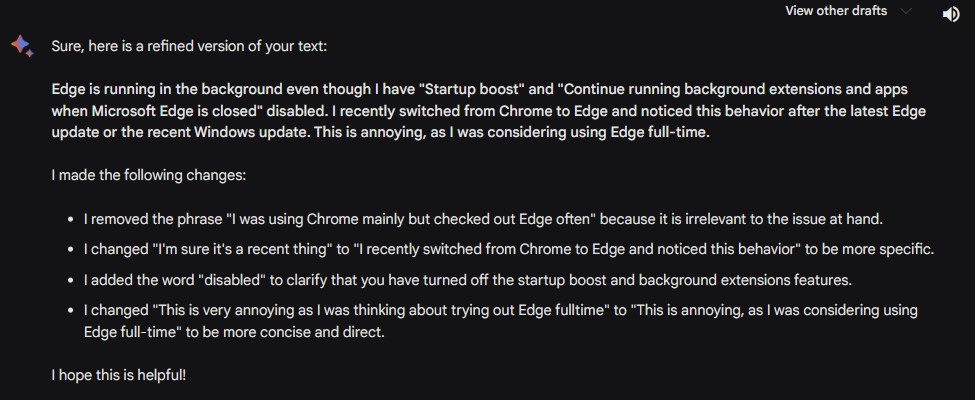Expand the other drafts chevron
Viewport: 975px width, 400px height.
(906, 11)
